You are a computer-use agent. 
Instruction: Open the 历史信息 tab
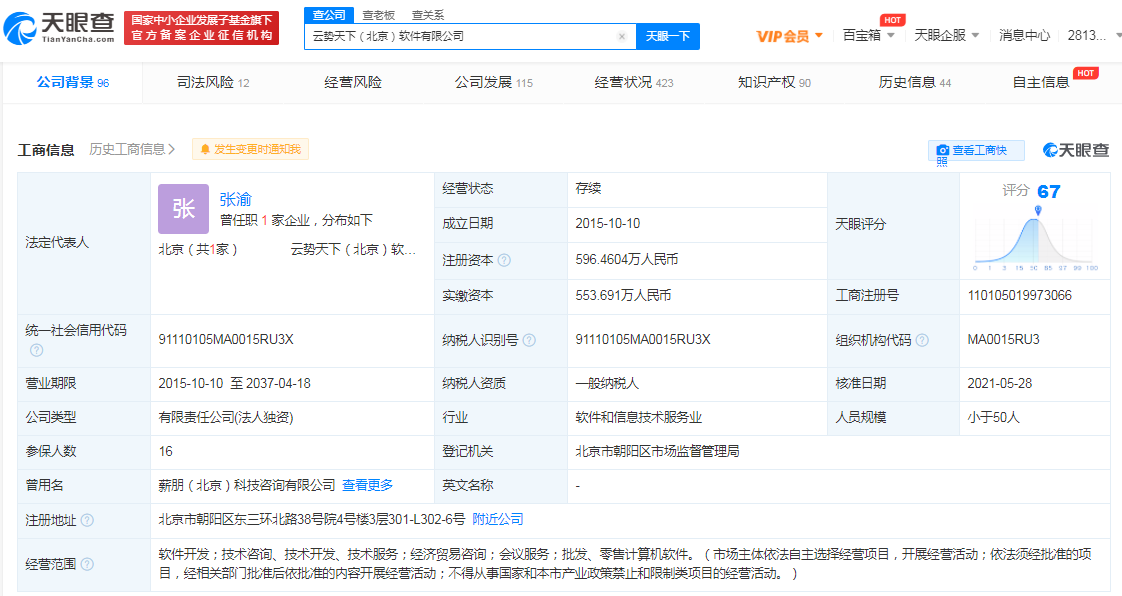point(914,82)
